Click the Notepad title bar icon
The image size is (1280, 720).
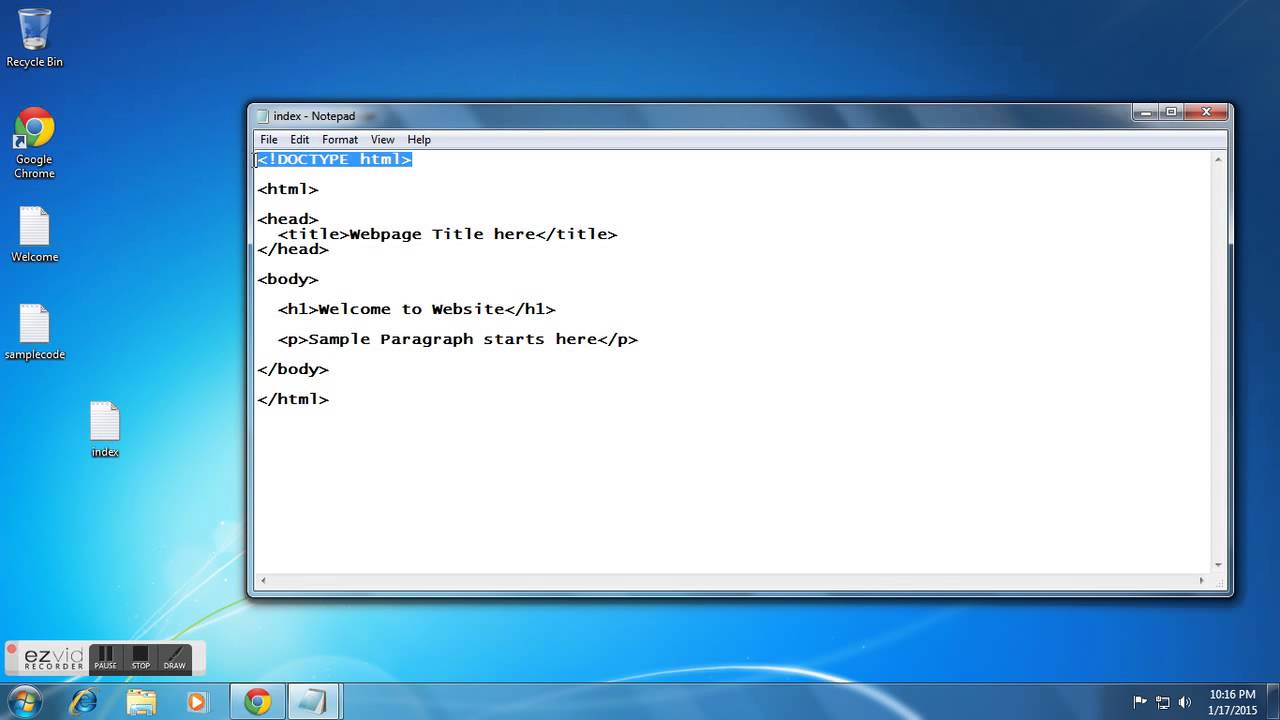click(x=263, y=116)
